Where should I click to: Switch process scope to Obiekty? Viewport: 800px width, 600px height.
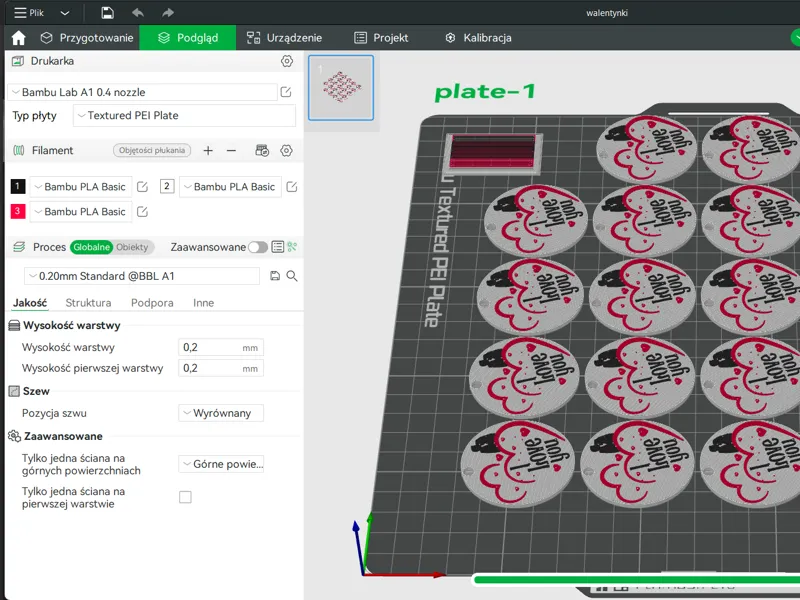click(132, 247)
